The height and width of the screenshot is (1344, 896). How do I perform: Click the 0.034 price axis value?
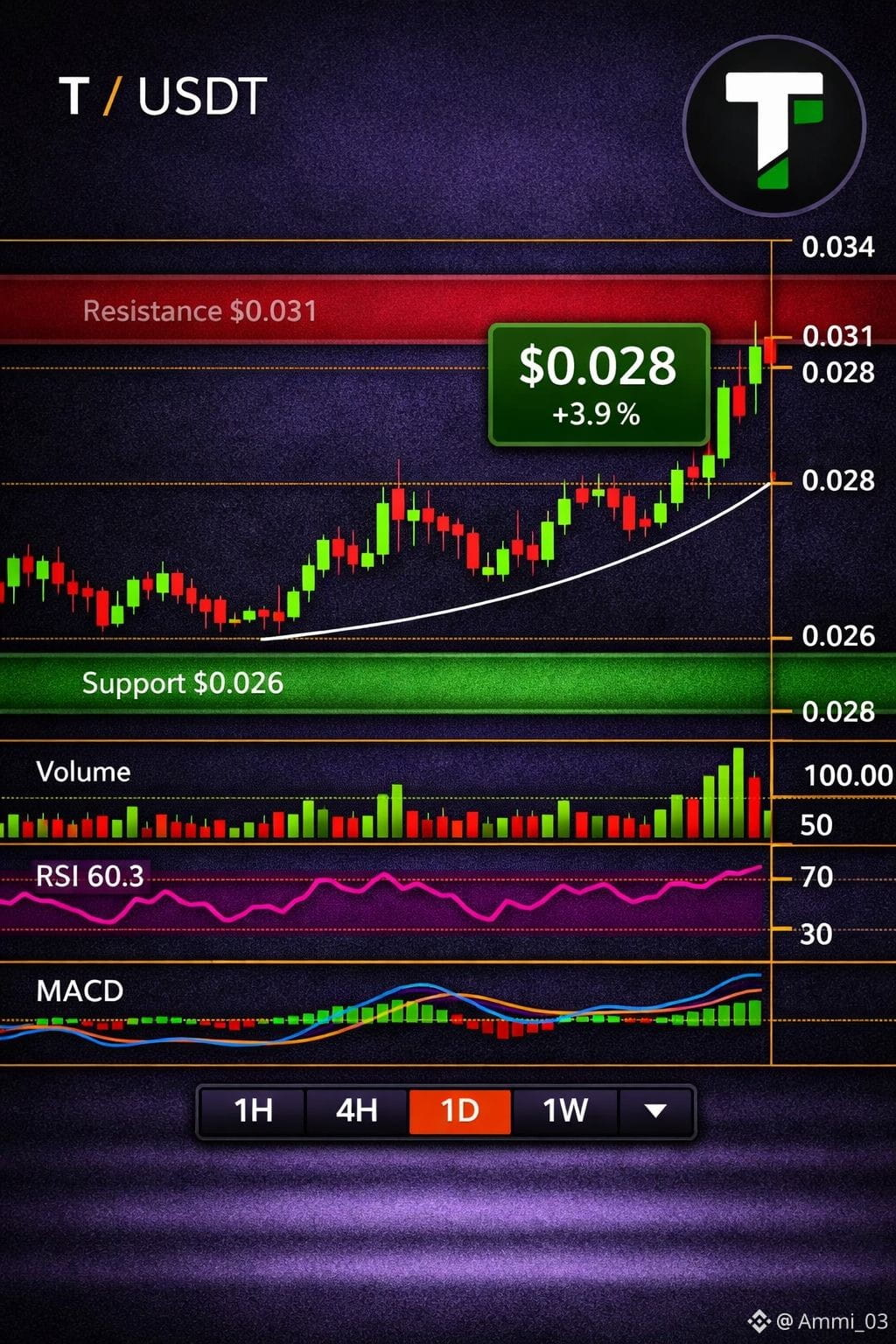tap(838, 248)
